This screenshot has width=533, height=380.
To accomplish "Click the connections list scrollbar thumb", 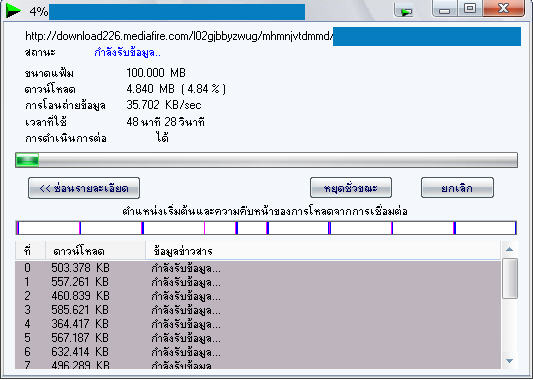I will point(510,278).
